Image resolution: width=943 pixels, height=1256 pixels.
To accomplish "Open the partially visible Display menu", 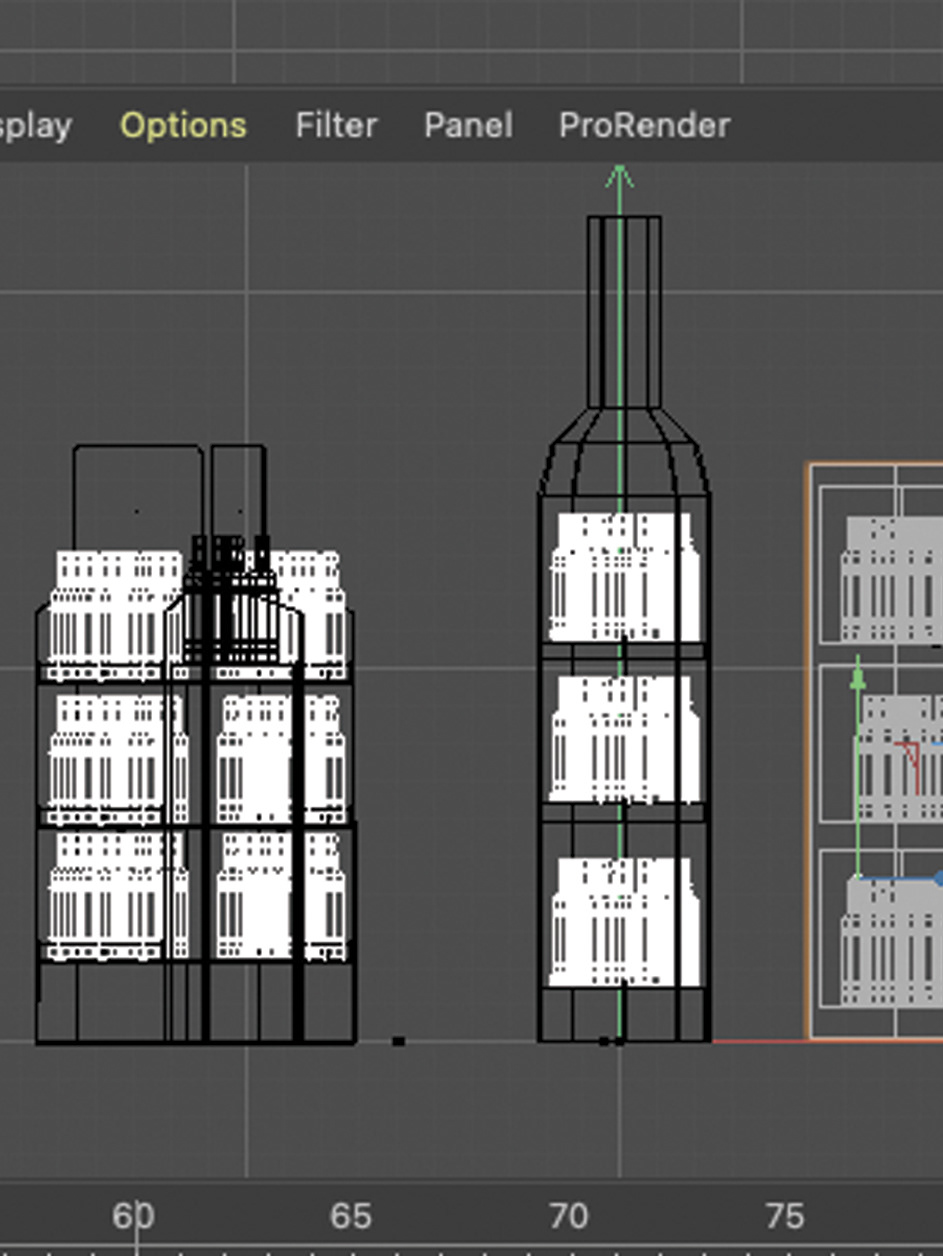I will pos(35,127).
